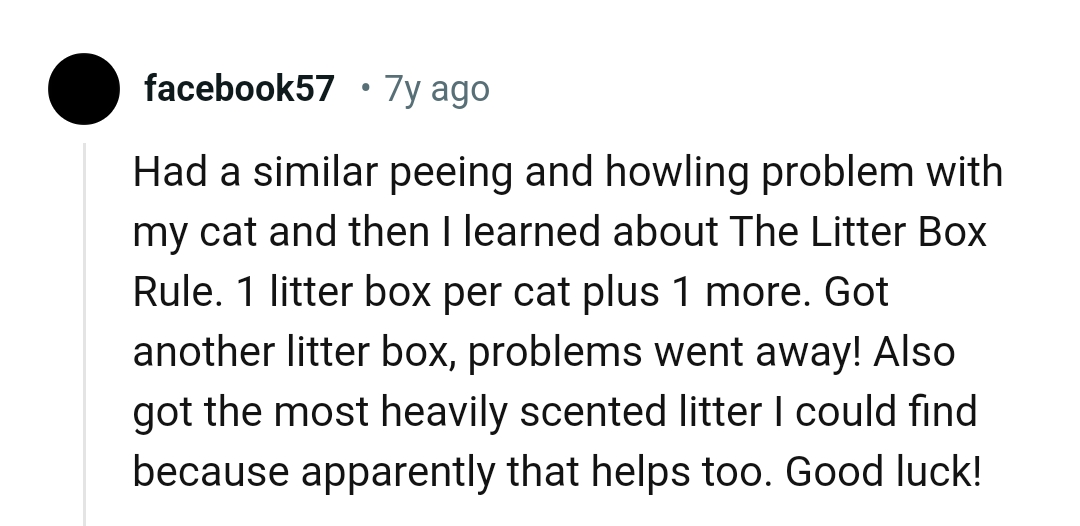Click the text "The Litter Box"
This screenshot has width=1080, height=526.
tap(859, 232)
